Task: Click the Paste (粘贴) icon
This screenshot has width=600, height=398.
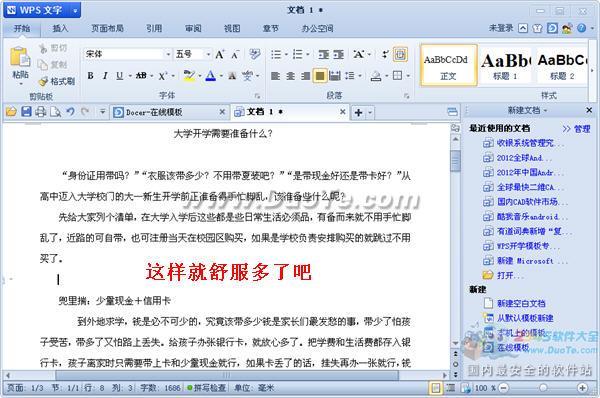Action: point(20,57)
